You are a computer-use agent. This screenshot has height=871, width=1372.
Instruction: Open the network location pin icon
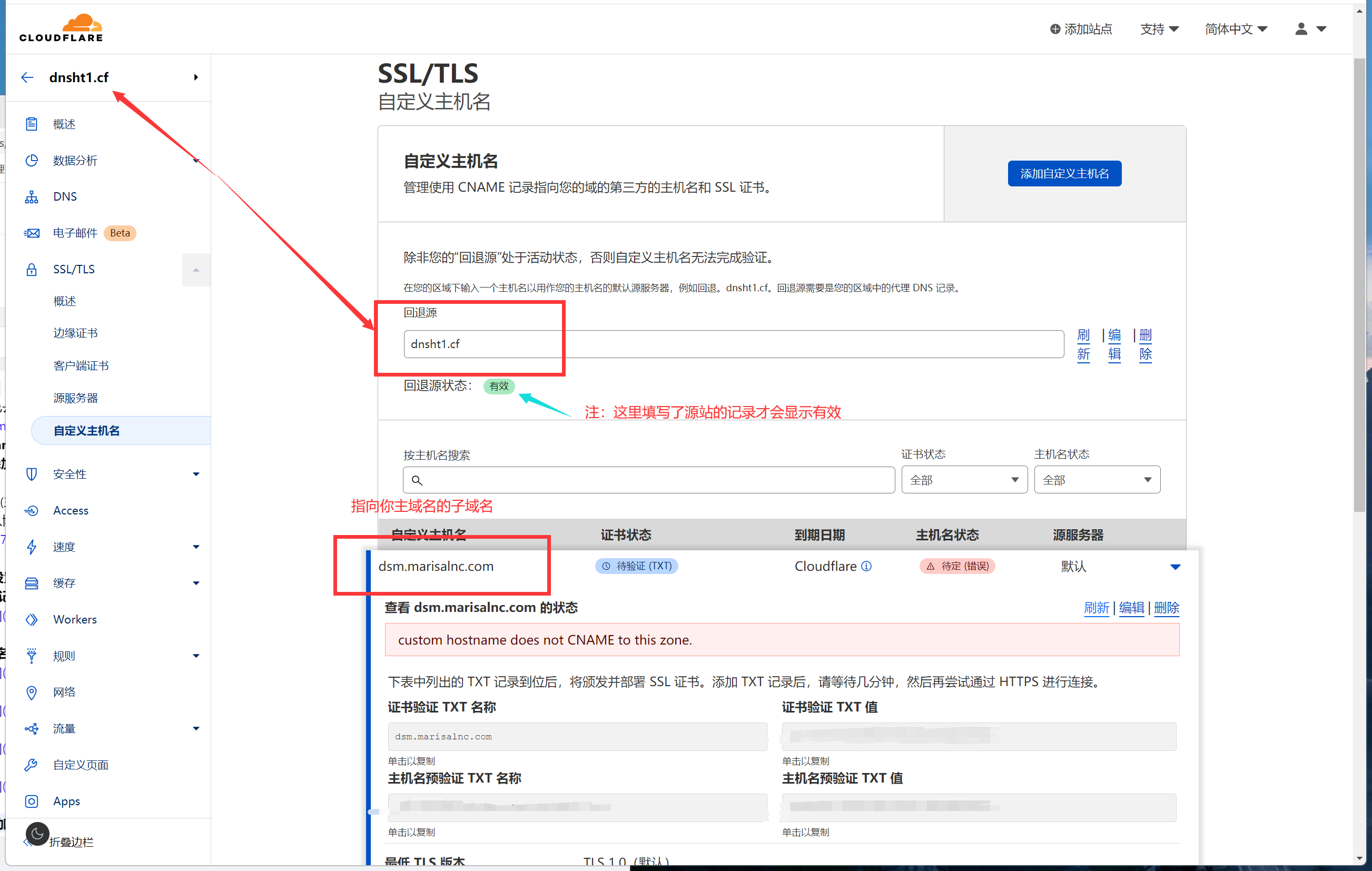click(x=31, y=692)
